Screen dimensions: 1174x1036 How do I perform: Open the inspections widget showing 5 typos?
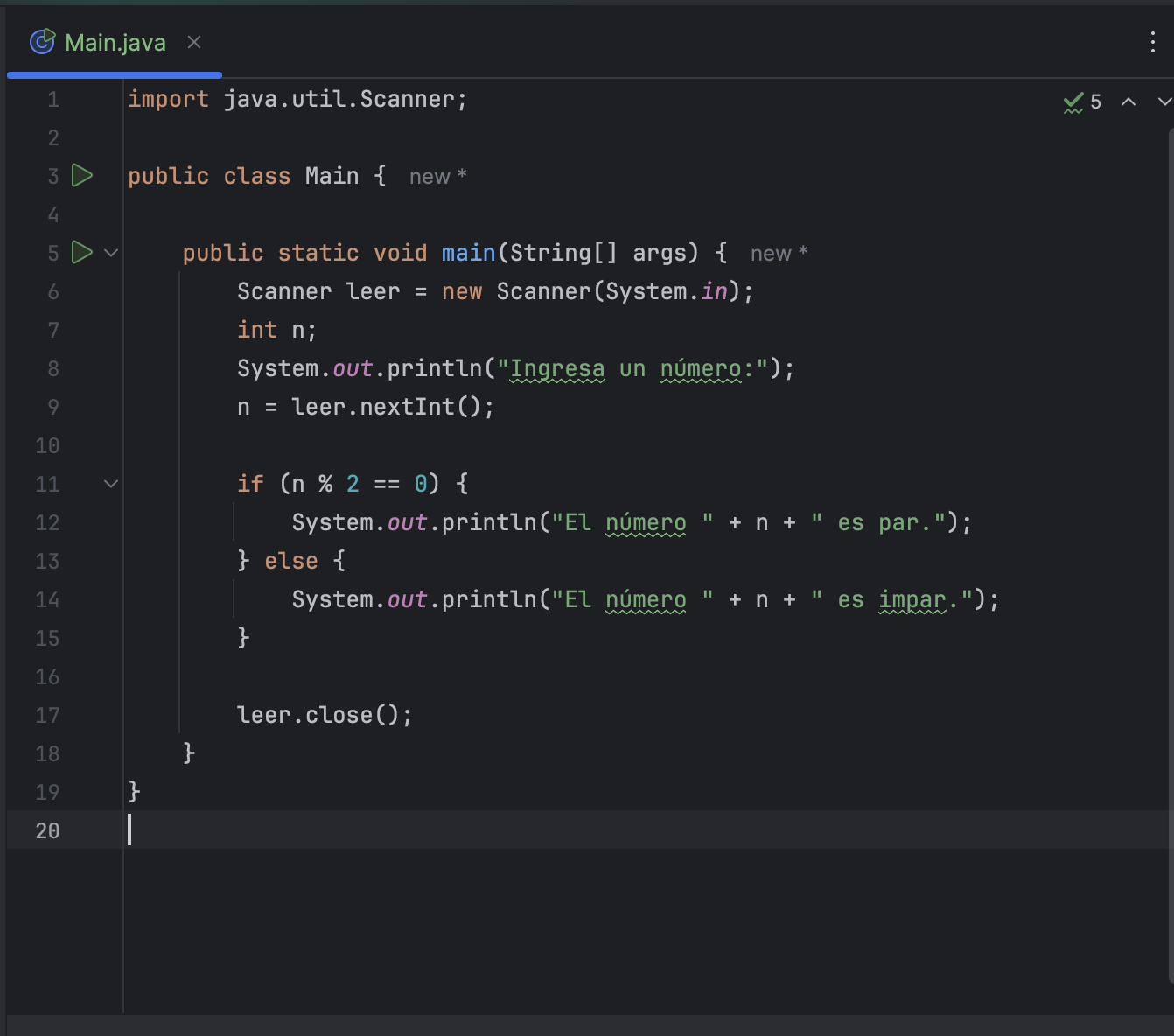click(x=1082, y=101)
